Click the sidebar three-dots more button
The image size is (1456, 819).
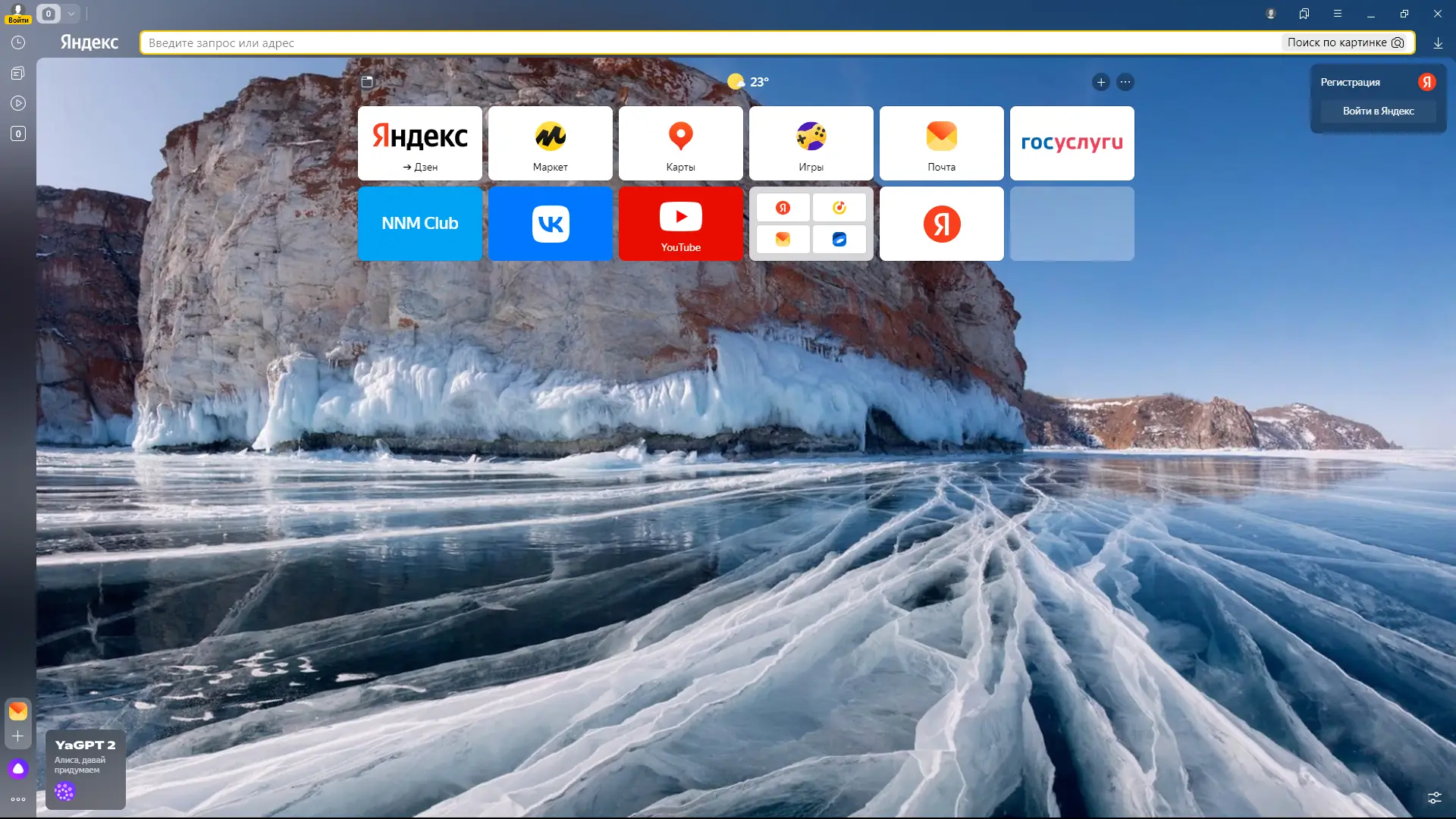(x=18, y=799)
